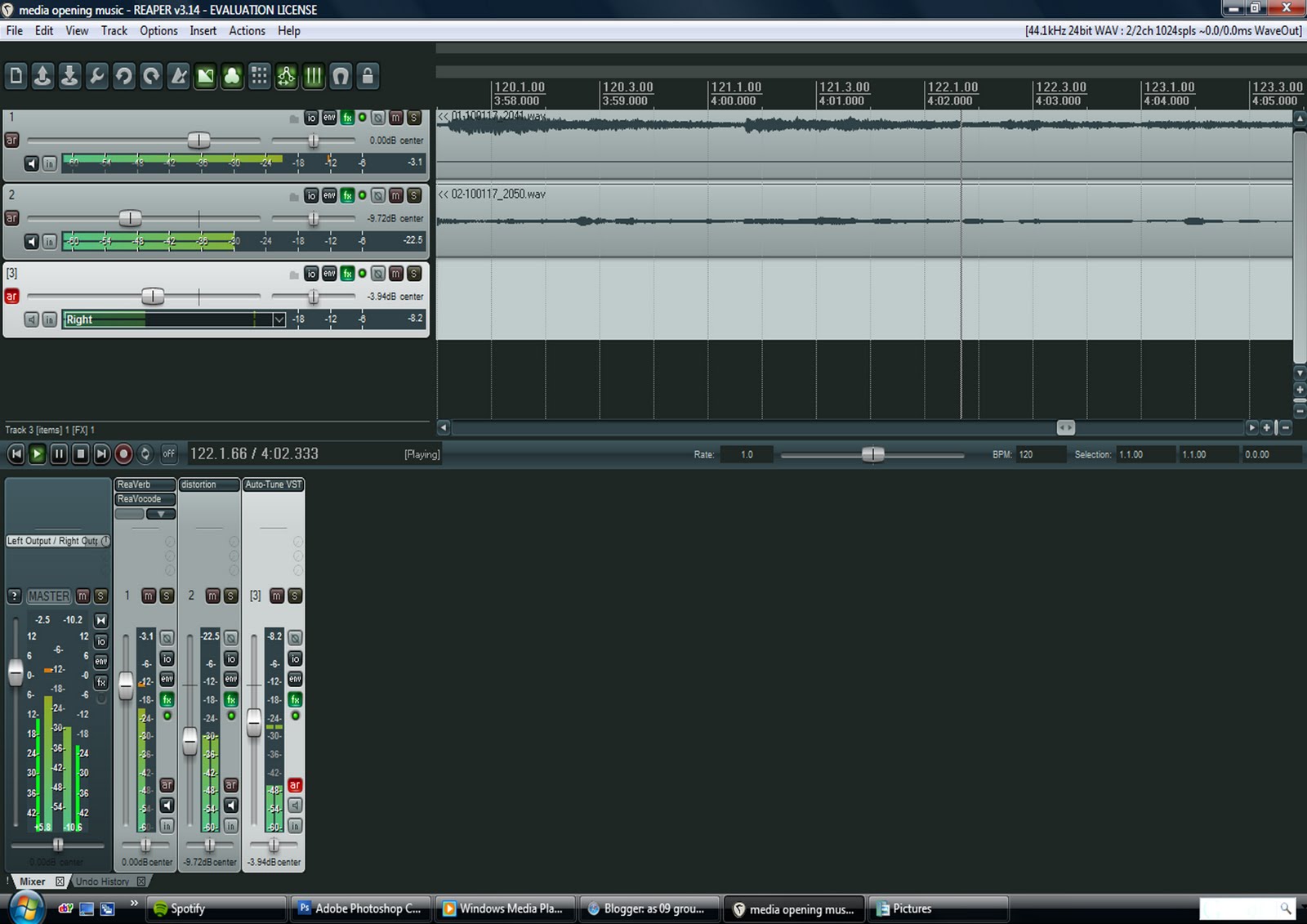
Task: Toggle the metronome toolbar icon
Action: (x=178, y=77)
